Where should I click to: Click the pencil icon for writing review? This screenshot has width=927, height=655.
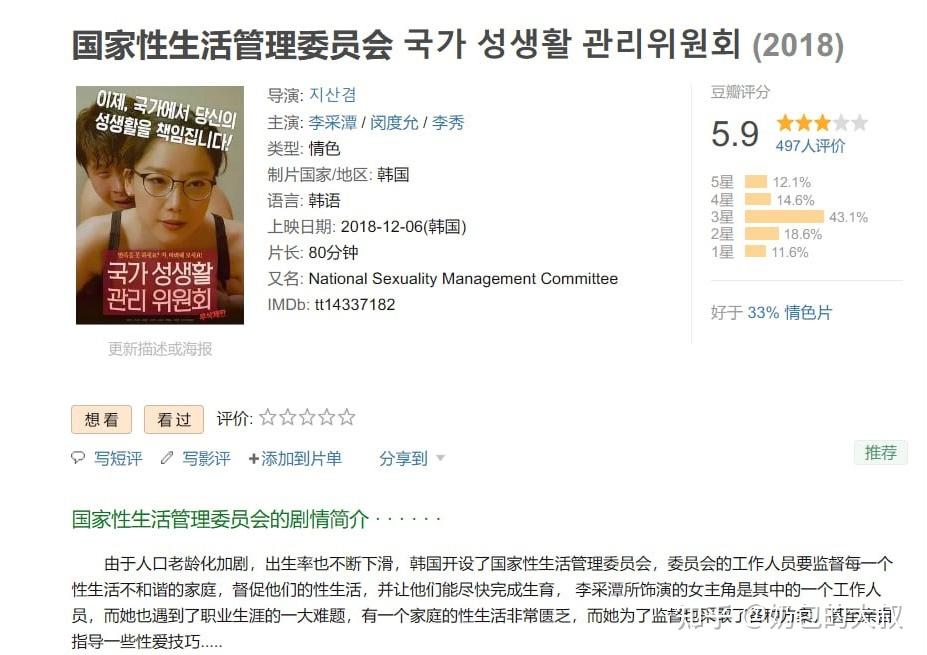(167, 458)
